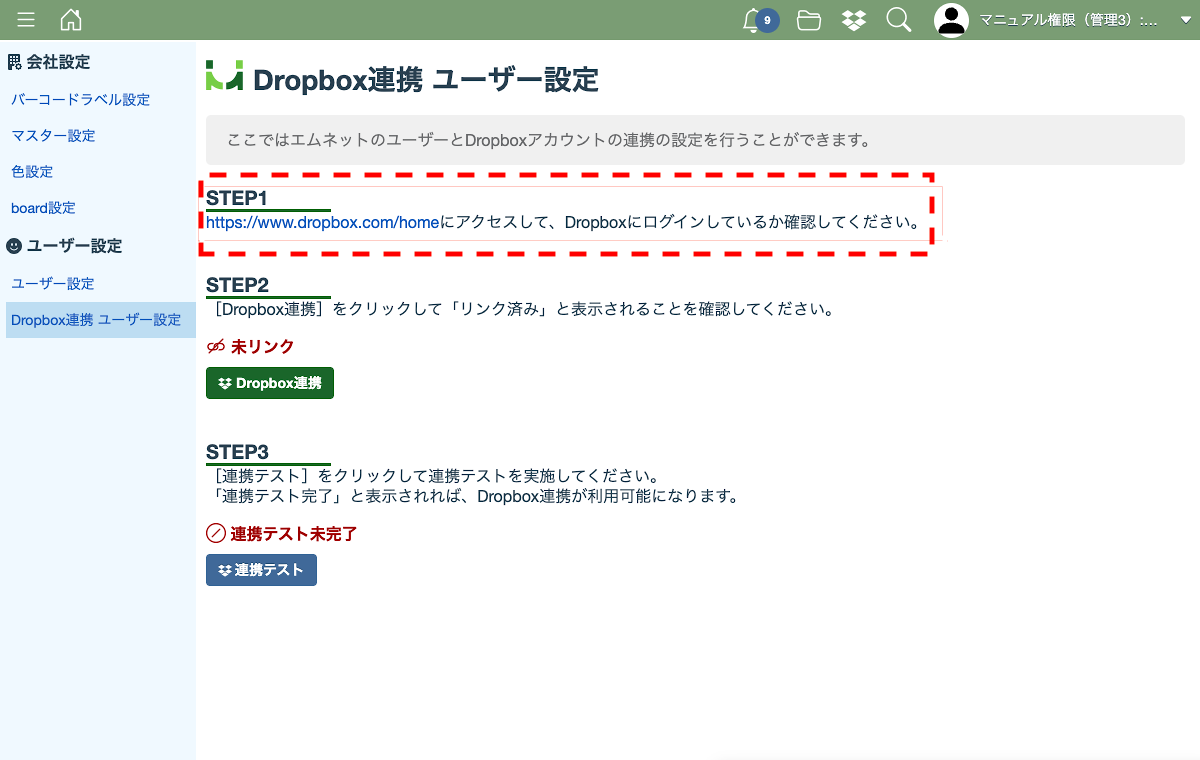Viewport: 1200px width, 760px height.
Task: Open search with the magnifying glass
Action: pos(899,20)
